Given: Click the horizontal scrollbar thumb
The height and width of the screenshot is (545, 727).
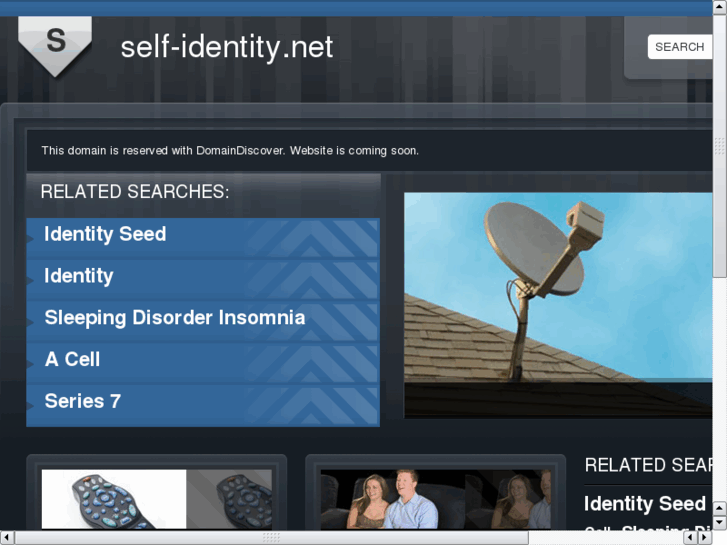Looking at the screenshot, I should [x=272, y=538].
